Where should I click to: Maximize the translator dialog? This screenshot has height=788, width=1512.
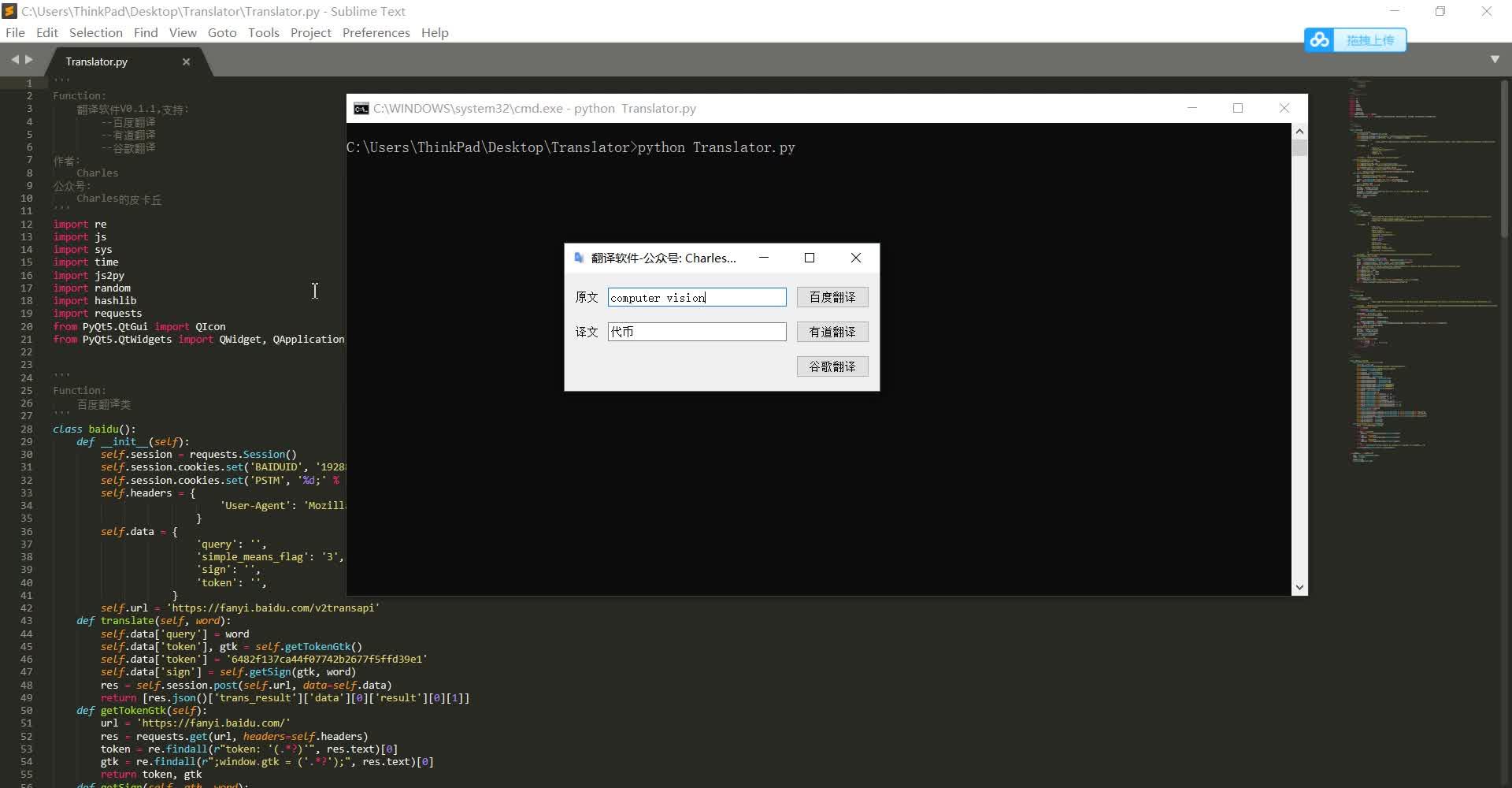pyautogui.click(x=810, y=258)
